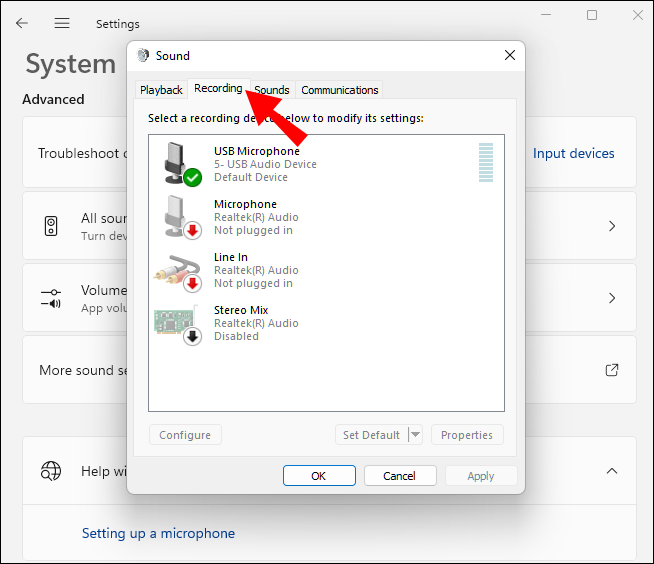Image resolution: width=654 pixels, height=564 pixels.
Task: Click the Cancel button
Action: click(400, 476)
